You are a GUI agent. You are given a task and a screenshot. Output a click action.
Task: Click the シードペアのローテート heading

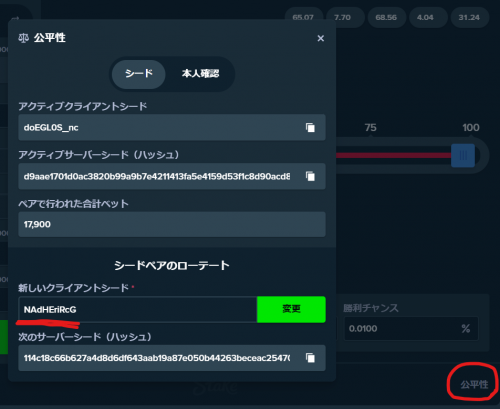(172, 266)
